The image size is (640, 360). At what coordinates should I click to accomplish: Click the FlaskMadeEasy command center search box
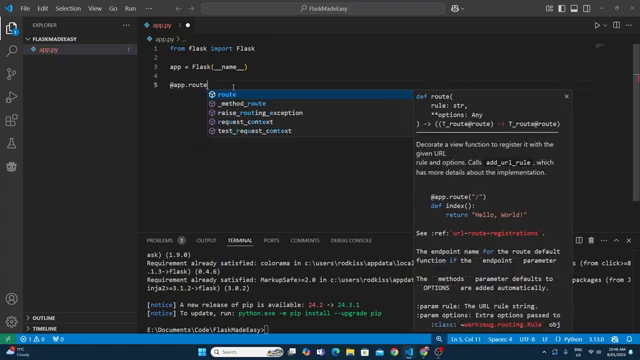[323, 8]
